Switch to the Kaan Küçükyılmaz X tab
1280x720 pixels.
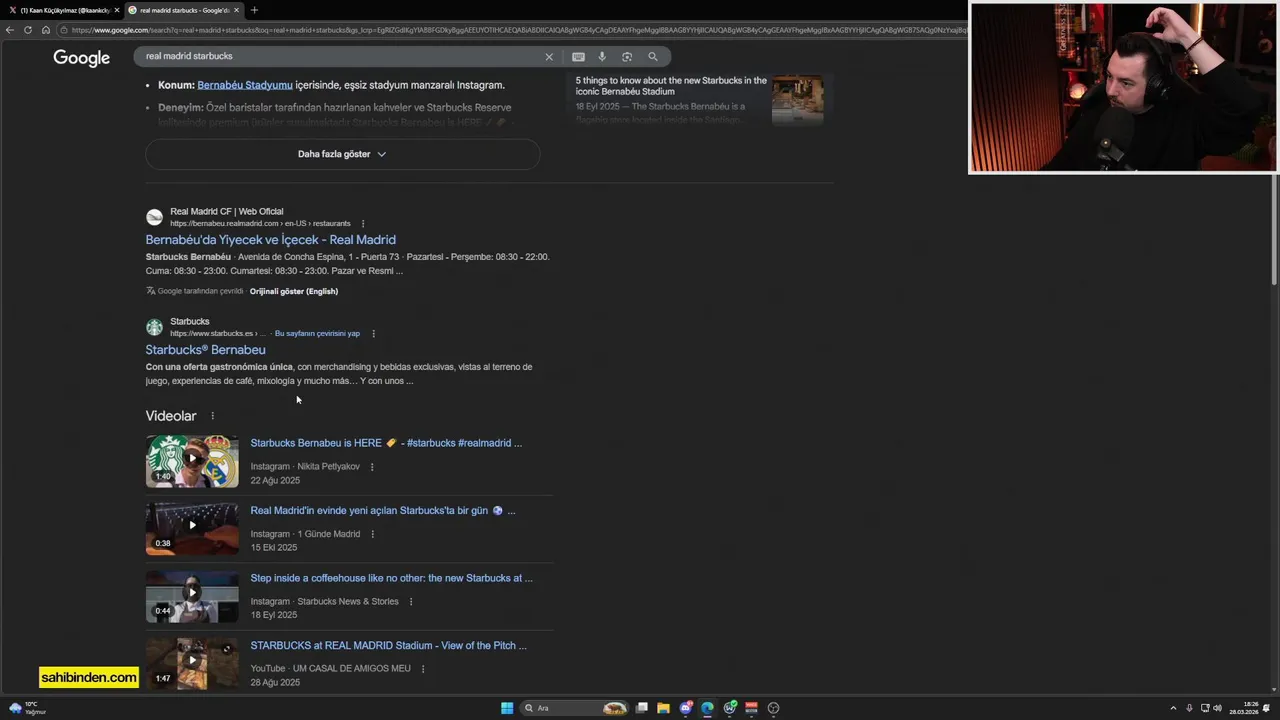coord(62,10)
